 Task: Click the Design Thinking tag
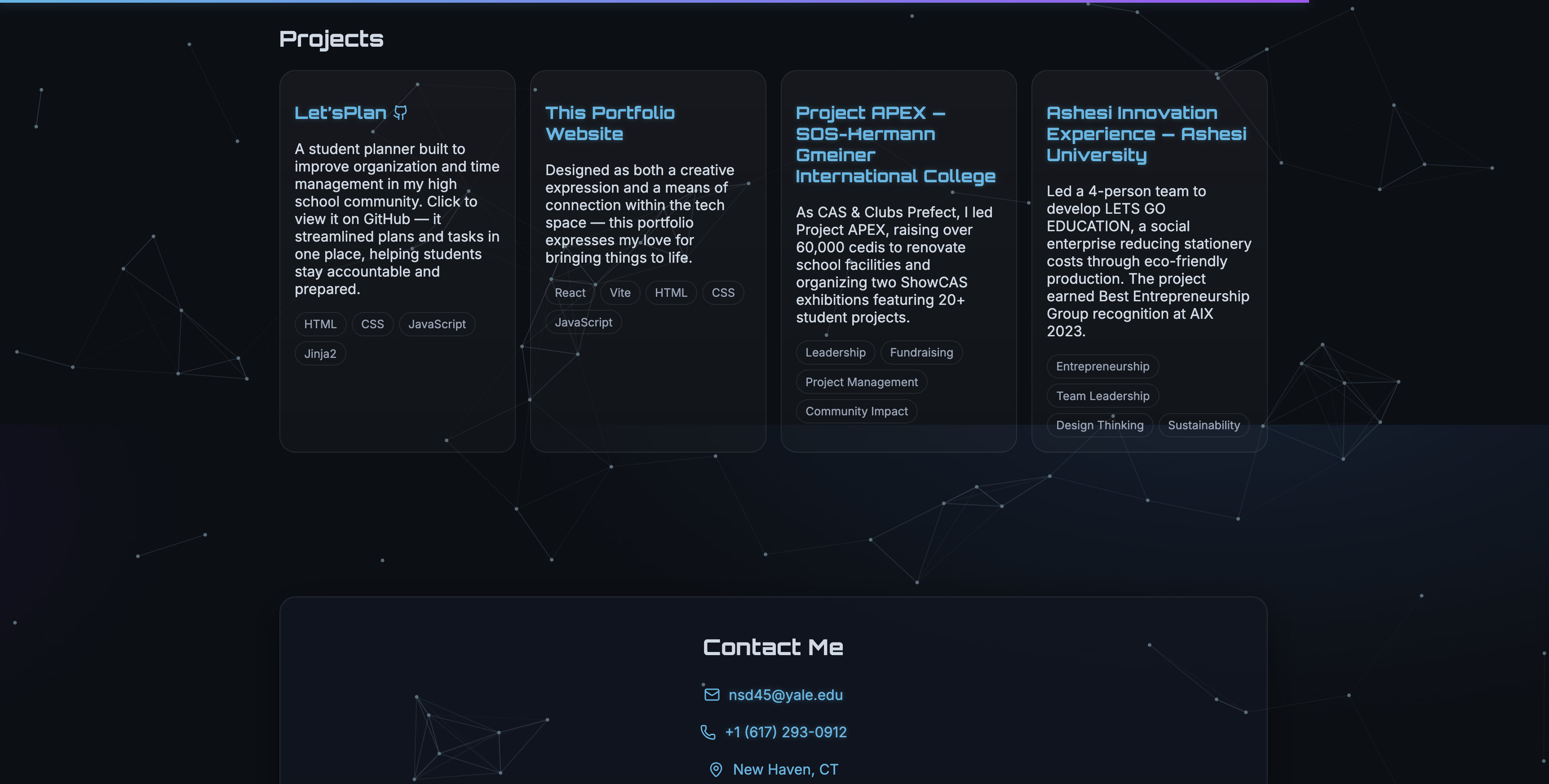[1099, 425]
